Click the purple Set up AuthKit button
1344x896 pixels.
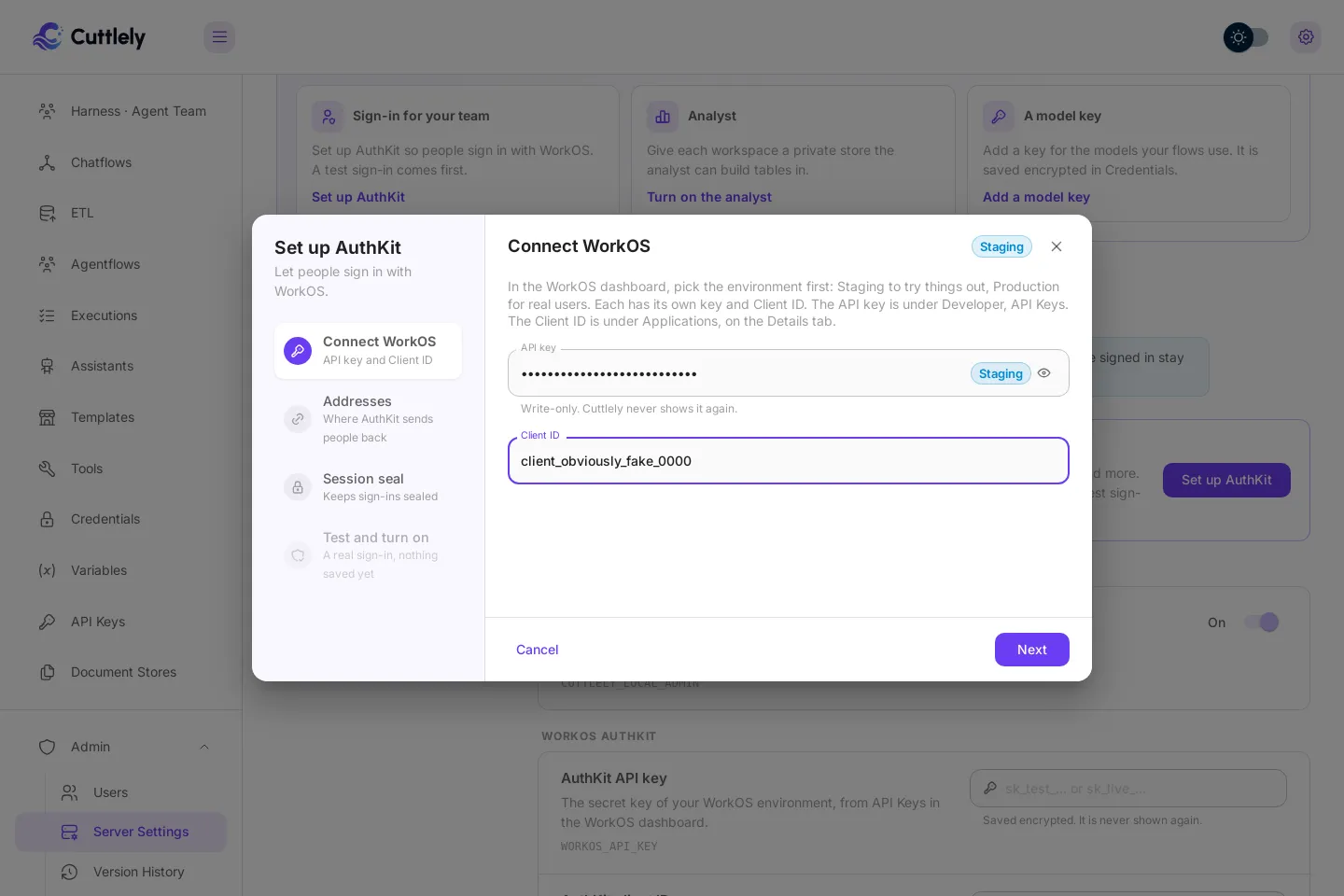point(1226,481)
